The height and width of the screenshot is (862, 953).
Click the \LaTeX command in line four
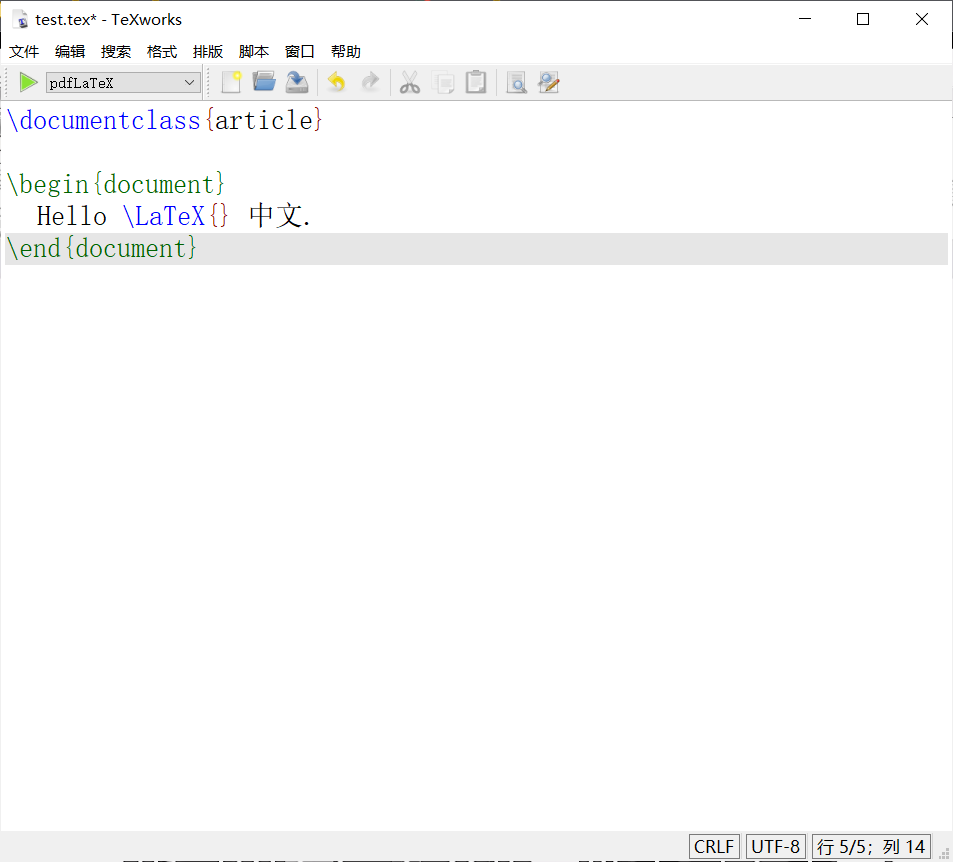pyautogui.click(x=163, y=216)
